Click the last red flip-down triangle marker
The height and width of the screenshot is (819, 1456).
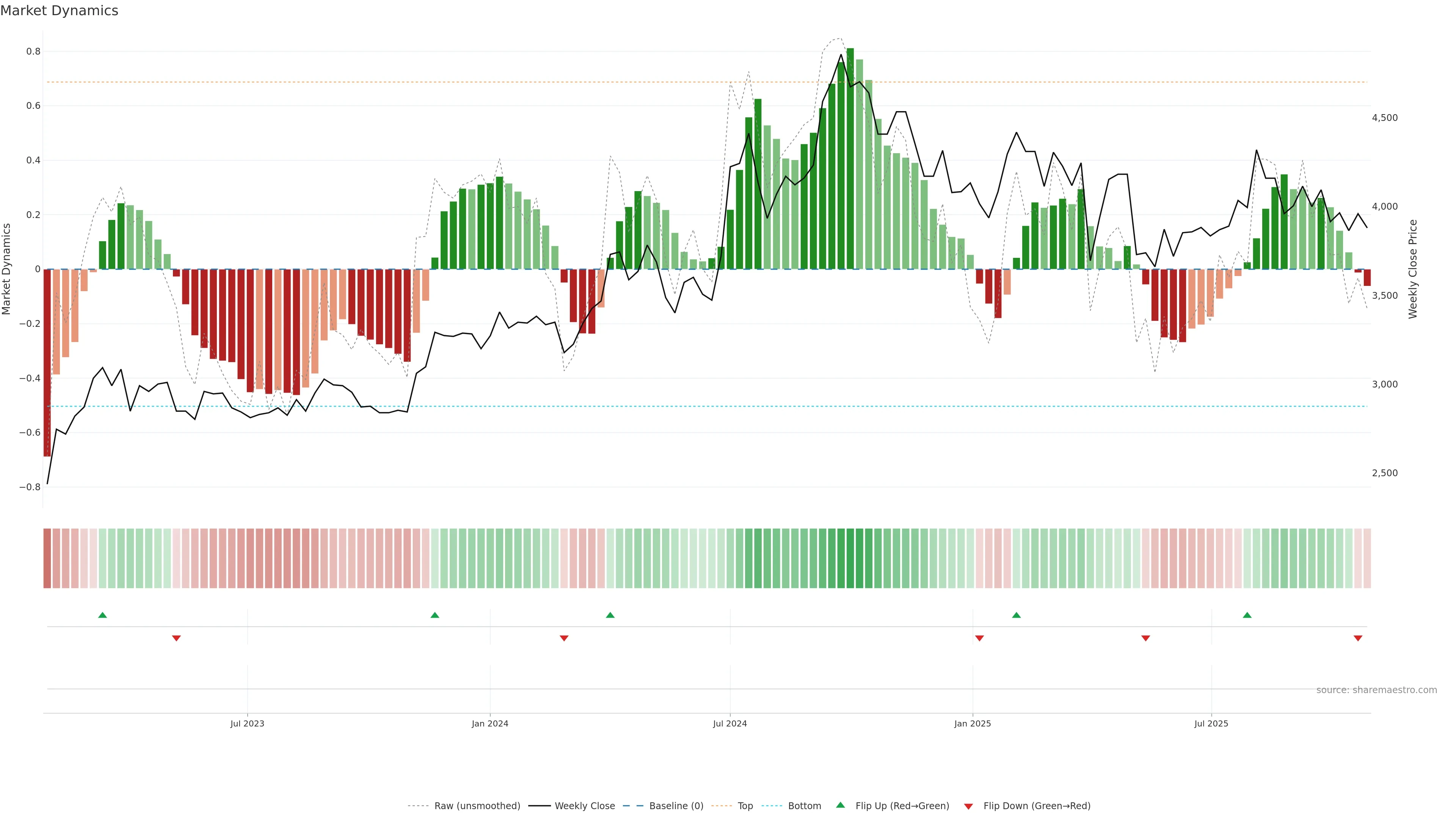[x=1358, y=638]
